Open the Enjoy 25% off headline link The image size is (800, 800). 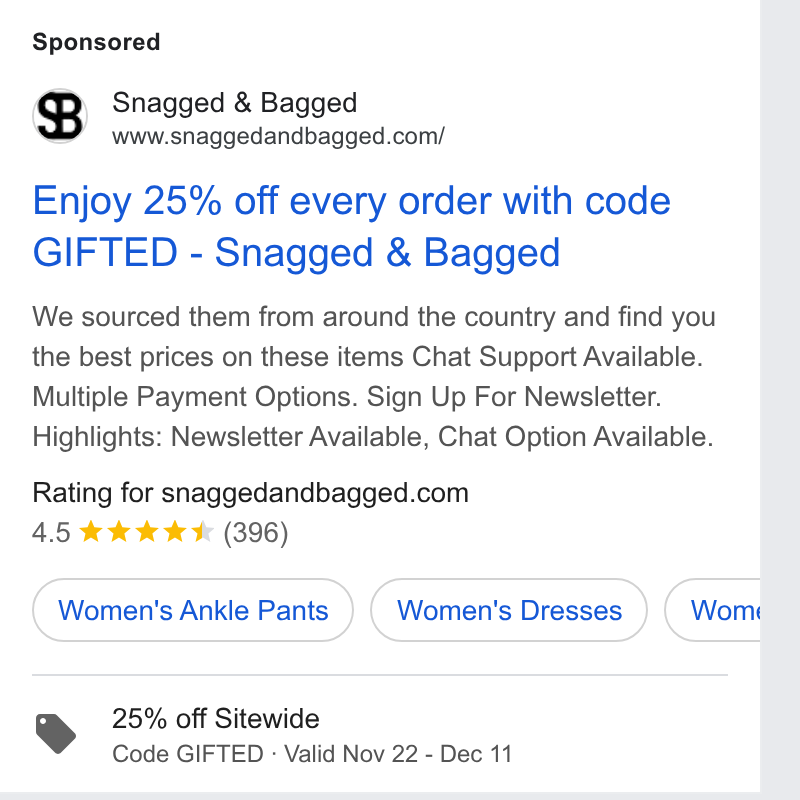[x=351, y=227]
